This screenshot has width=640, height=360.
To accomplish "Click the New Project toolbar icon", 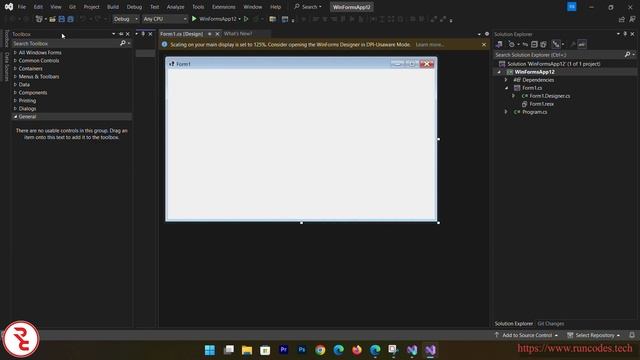I will (x=39, y=19).
